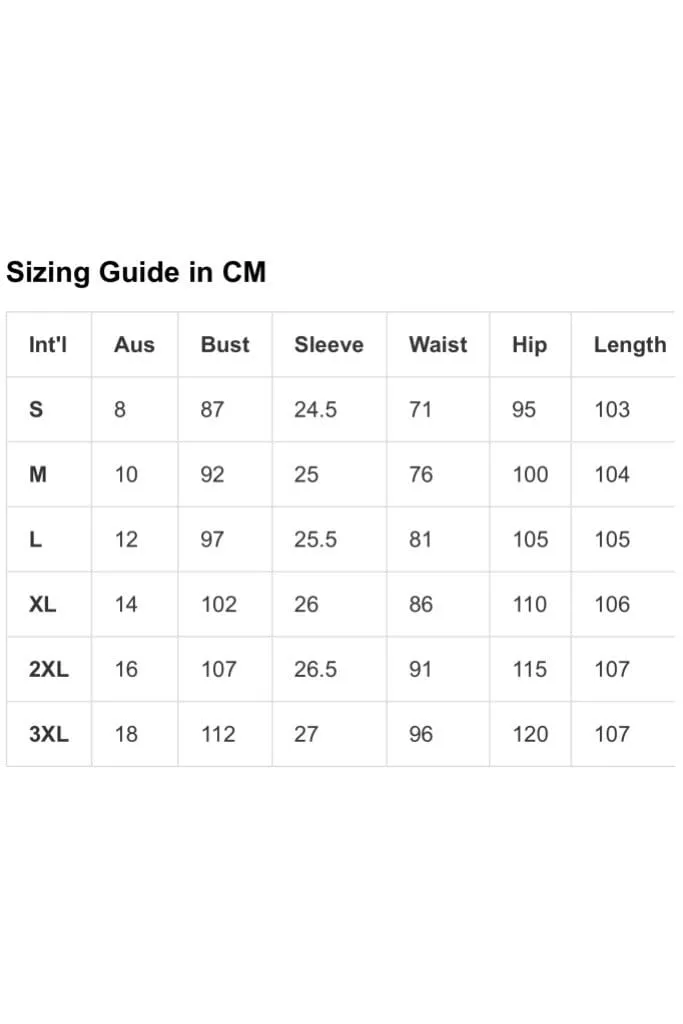
Task: Select the Length column header
Action: [x=630, y=345]
